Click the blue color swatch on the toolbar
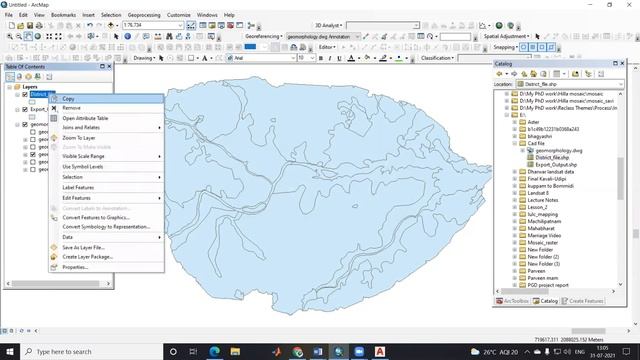640x360 pixels. [250, 47]
